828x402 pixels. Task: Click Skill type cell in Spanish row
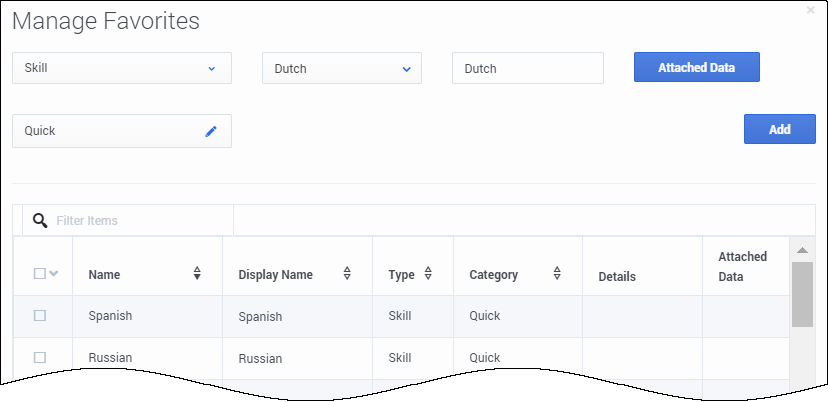point(400,316)
